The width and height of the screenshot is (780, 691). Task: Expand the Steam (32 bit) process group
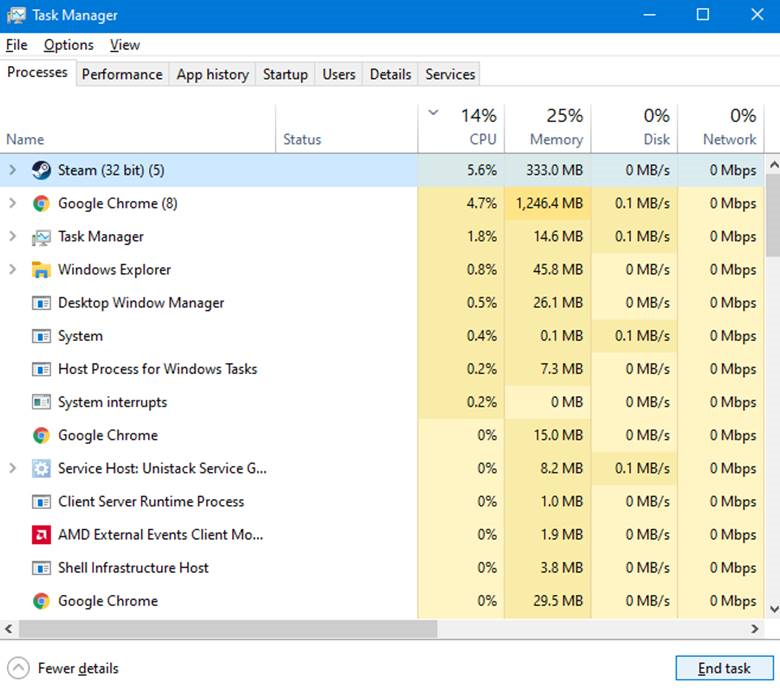tap(13, 170)
